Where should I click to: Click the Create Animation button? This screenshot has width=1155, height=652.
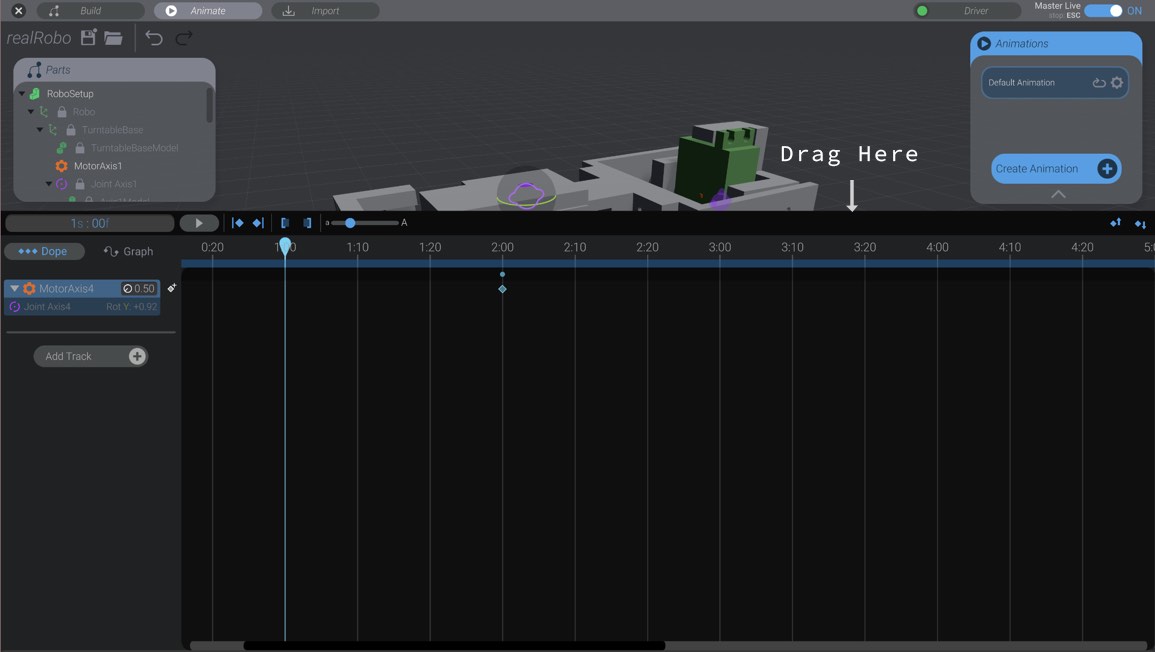tap(1055, 169)
